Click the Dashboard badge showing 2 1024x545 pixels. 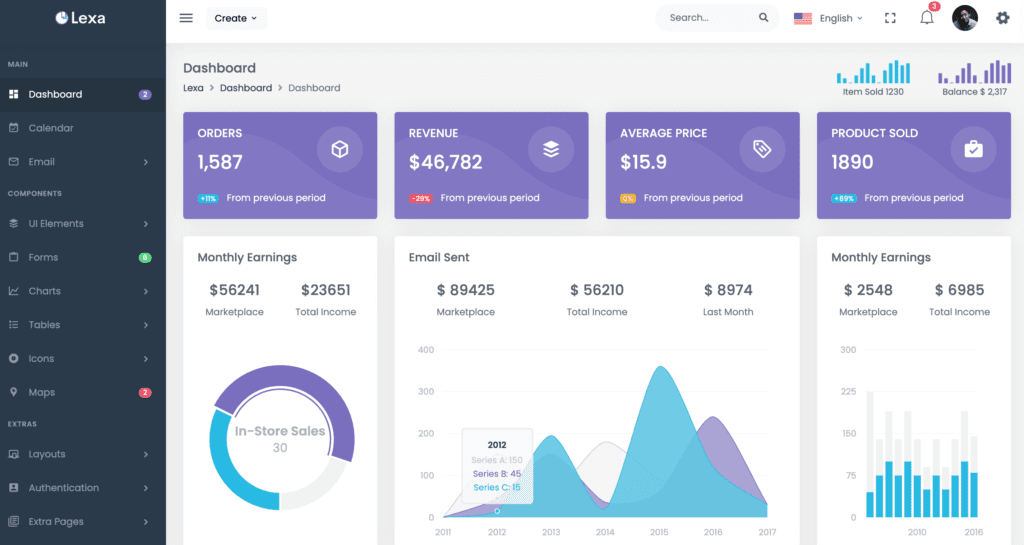click(145, 95)
